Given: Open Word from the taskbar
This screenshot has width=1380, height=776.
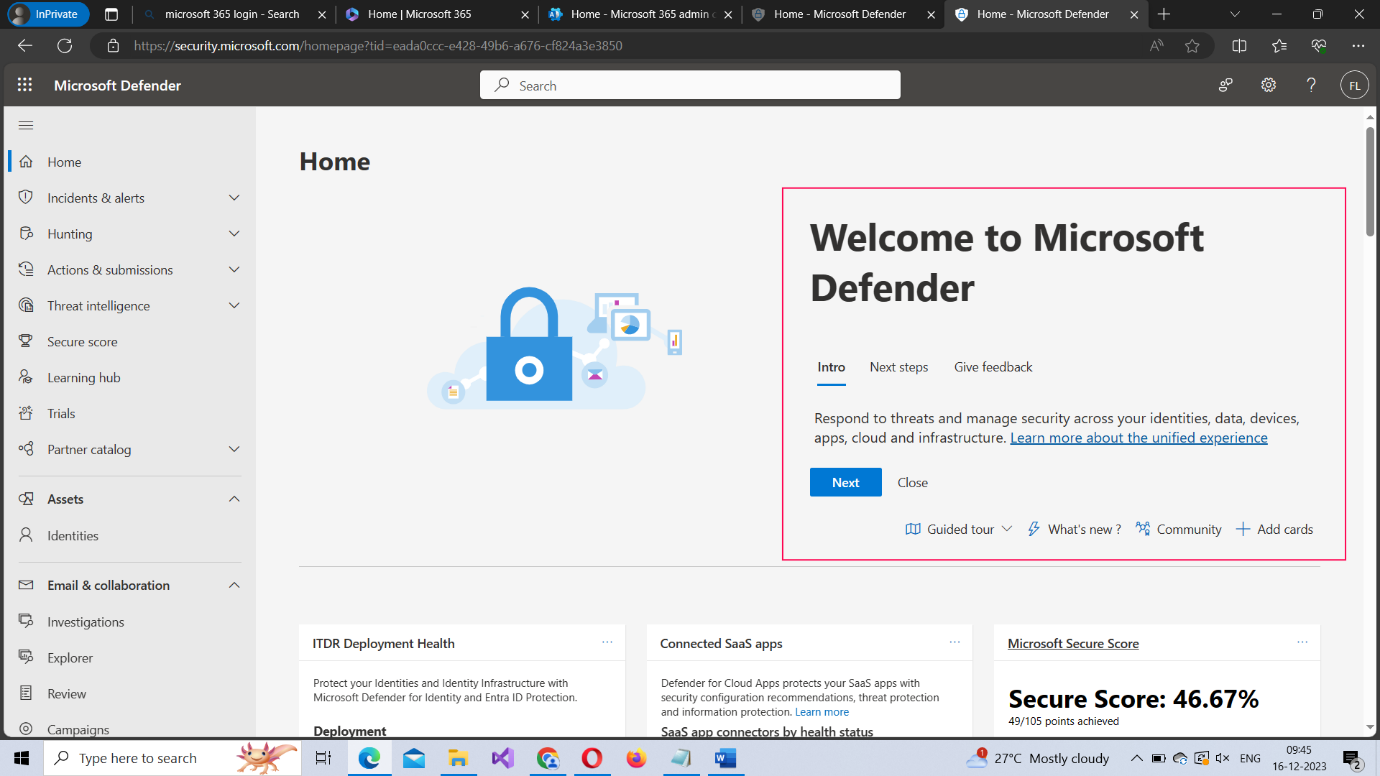Looking at the screenshot, I should coord(725,758).
